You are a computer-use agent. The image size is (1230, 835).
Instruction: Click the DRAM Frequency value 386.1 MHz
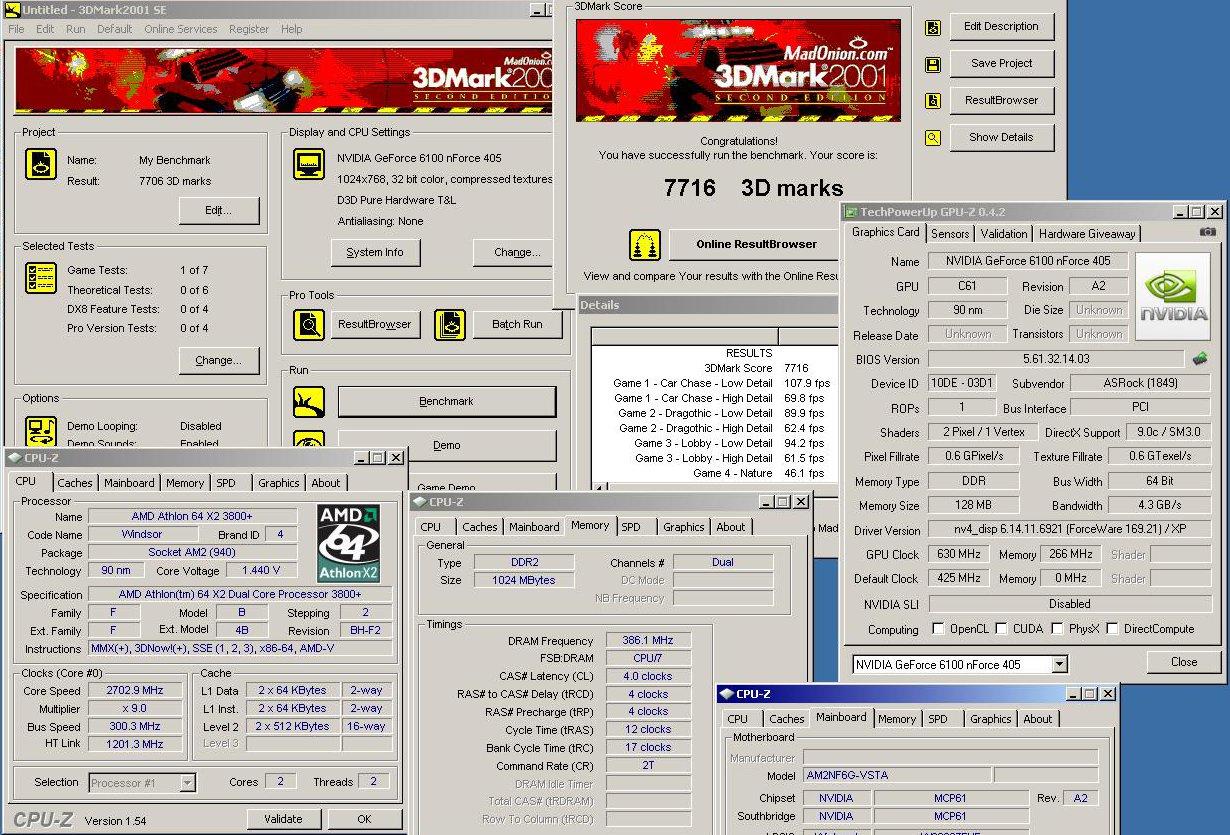pos(647,640)
